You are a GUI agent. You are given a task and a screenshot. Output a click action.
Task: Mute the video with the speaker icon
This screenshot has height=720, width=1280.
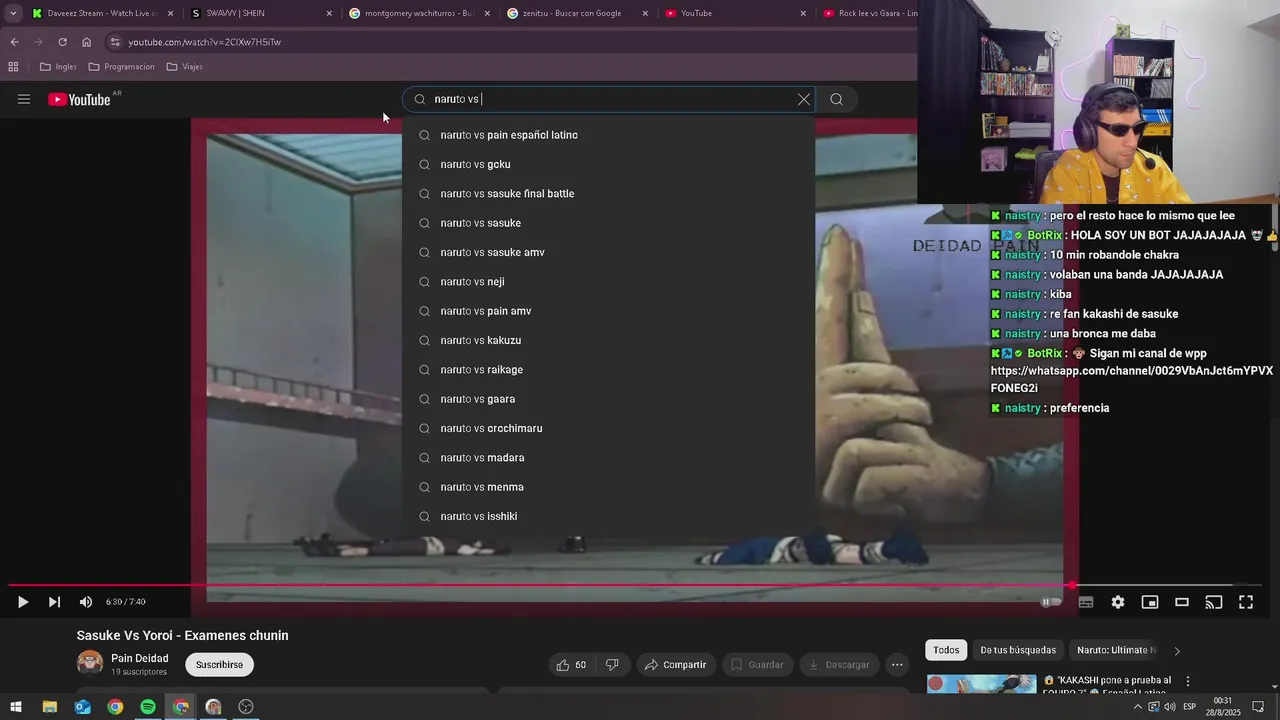[x=86, y=602]
